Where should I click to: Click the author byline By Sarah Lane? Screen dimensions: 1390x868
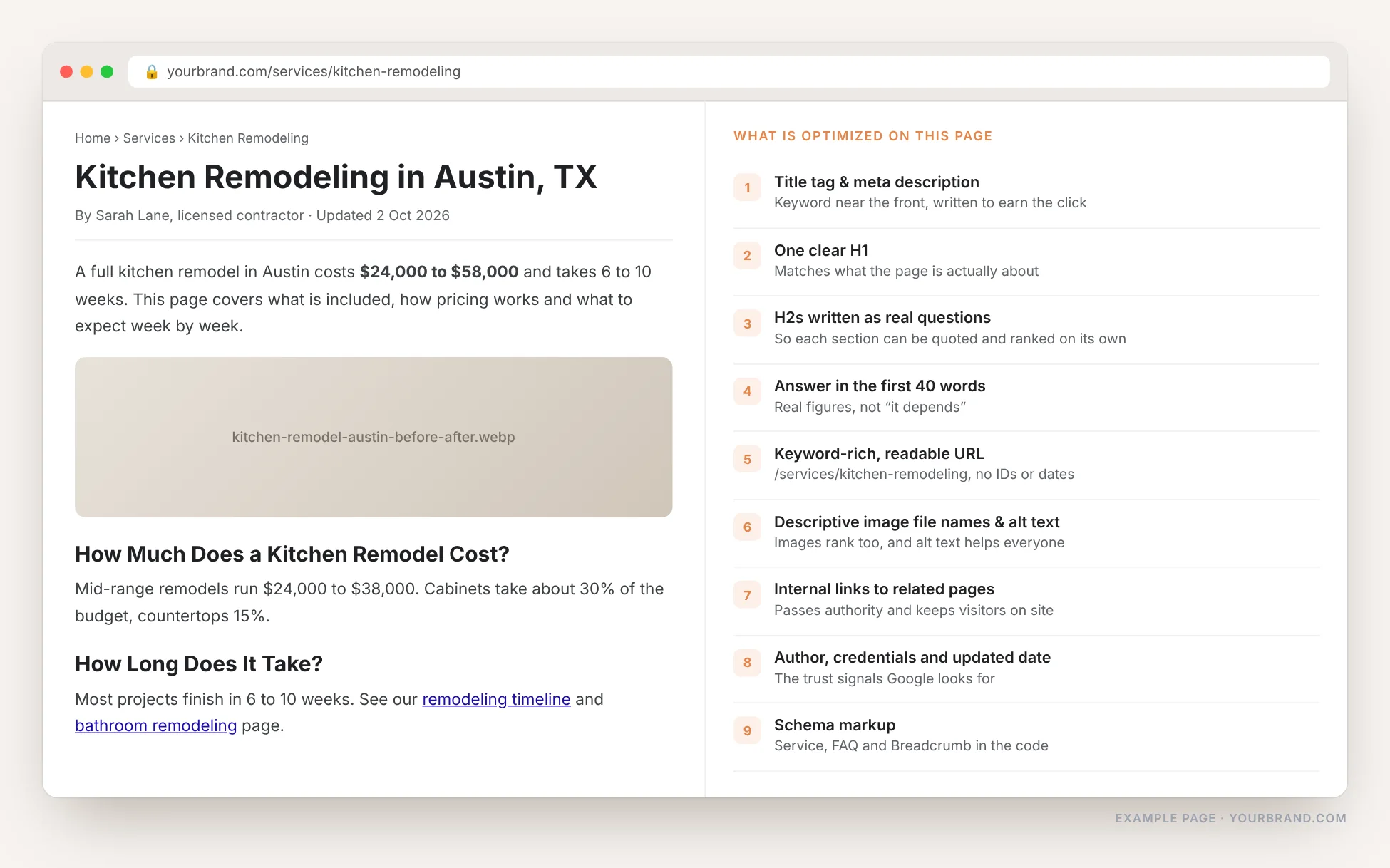[123, 215]
